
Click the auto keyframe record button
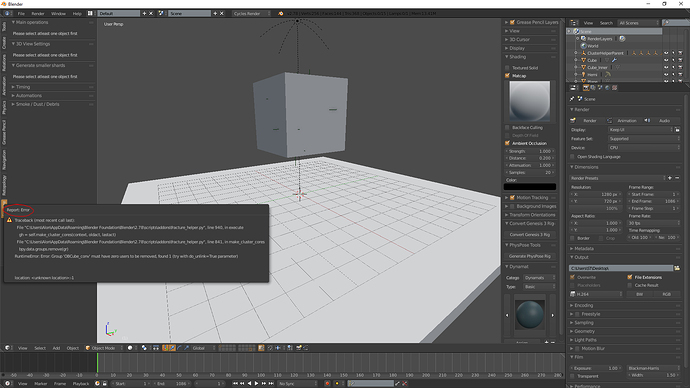[327, 384]
